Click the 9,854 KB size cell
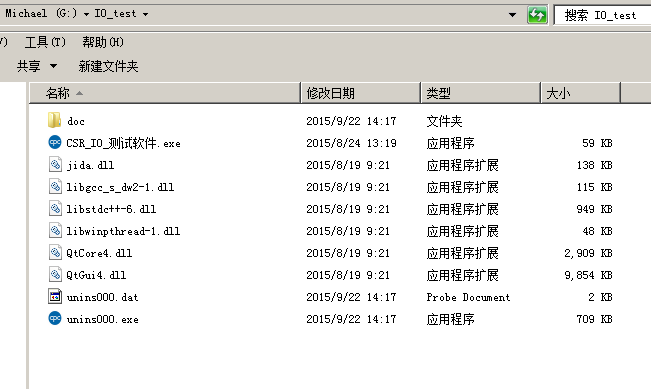Image resolution: width=651 pixels, height=389 pixels. tap(588, 275)
